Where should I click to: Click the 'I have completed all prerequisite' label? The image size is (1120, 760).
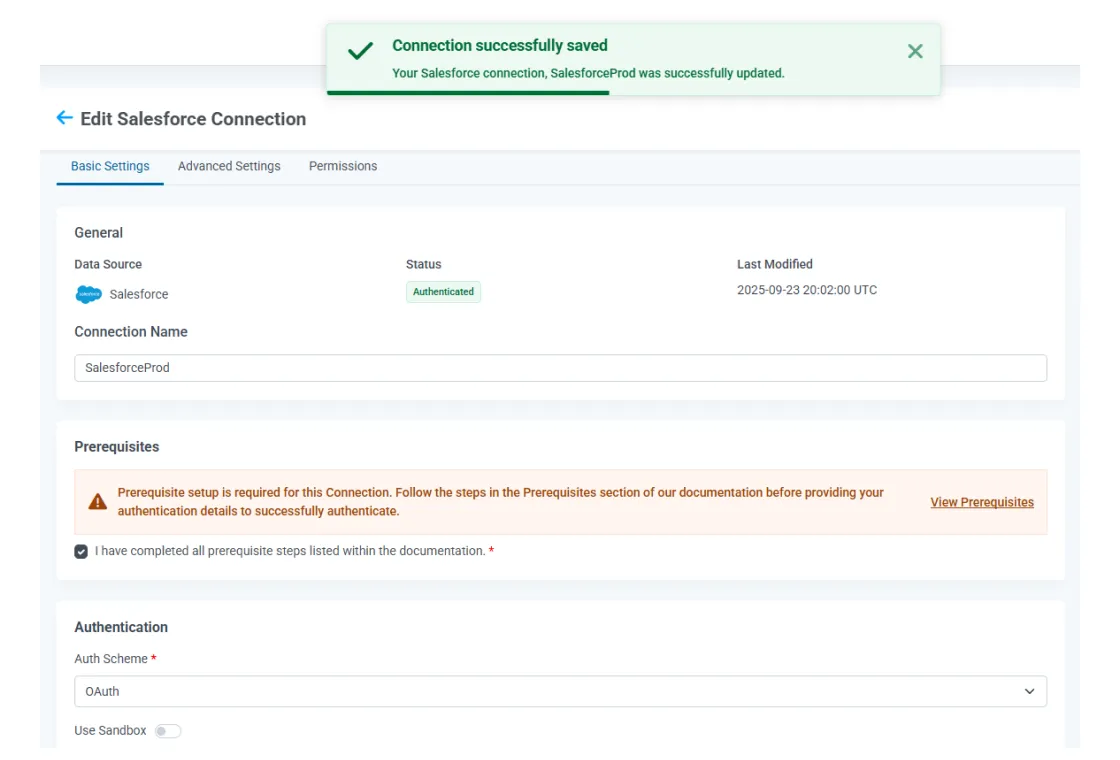pos(290,551)
